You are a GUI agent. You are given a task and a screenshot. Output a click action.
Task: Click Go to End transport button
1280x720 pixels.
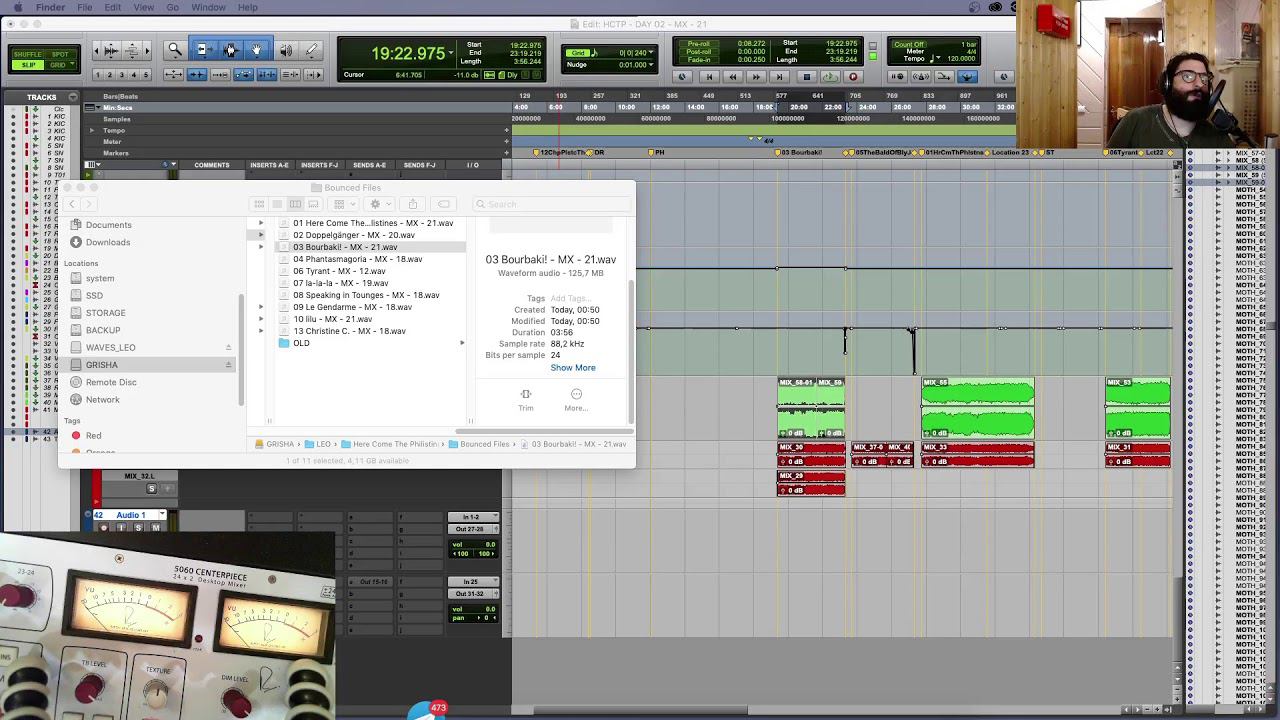(781, 76)
